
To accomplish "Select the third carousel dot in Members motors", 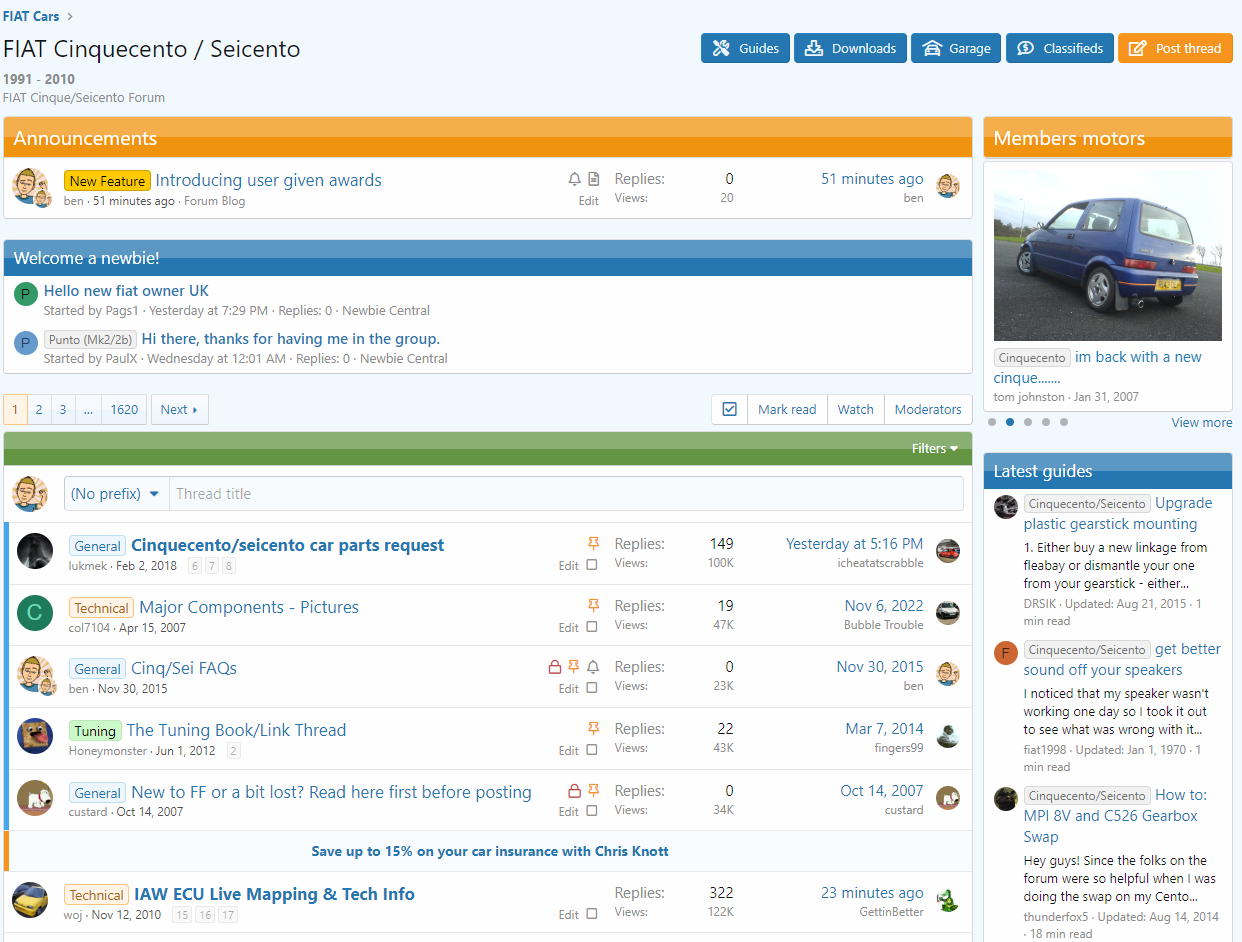I will (x=1028, y=422).
